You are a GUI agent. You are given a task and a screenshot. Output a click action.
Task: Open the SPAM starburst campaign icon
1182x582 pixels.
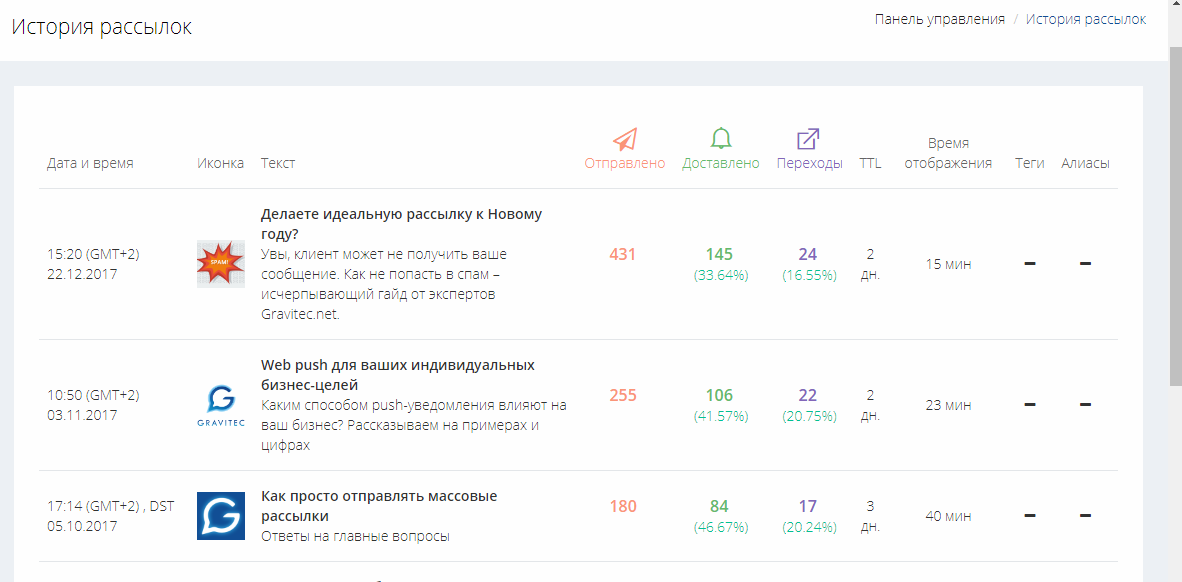[x=221, y=264]
